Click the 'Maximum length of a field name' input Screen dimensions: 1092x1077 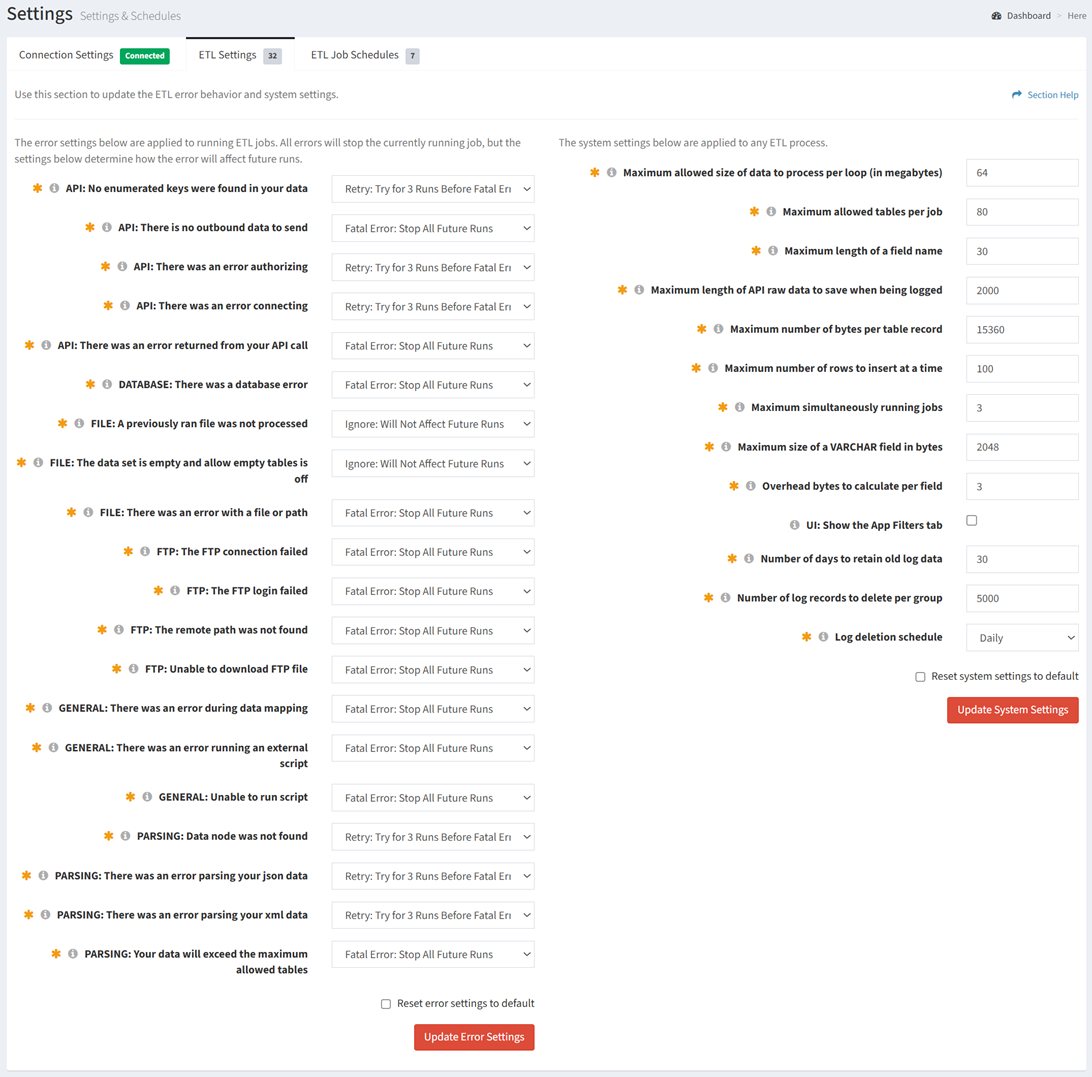tap(1022, 251)
